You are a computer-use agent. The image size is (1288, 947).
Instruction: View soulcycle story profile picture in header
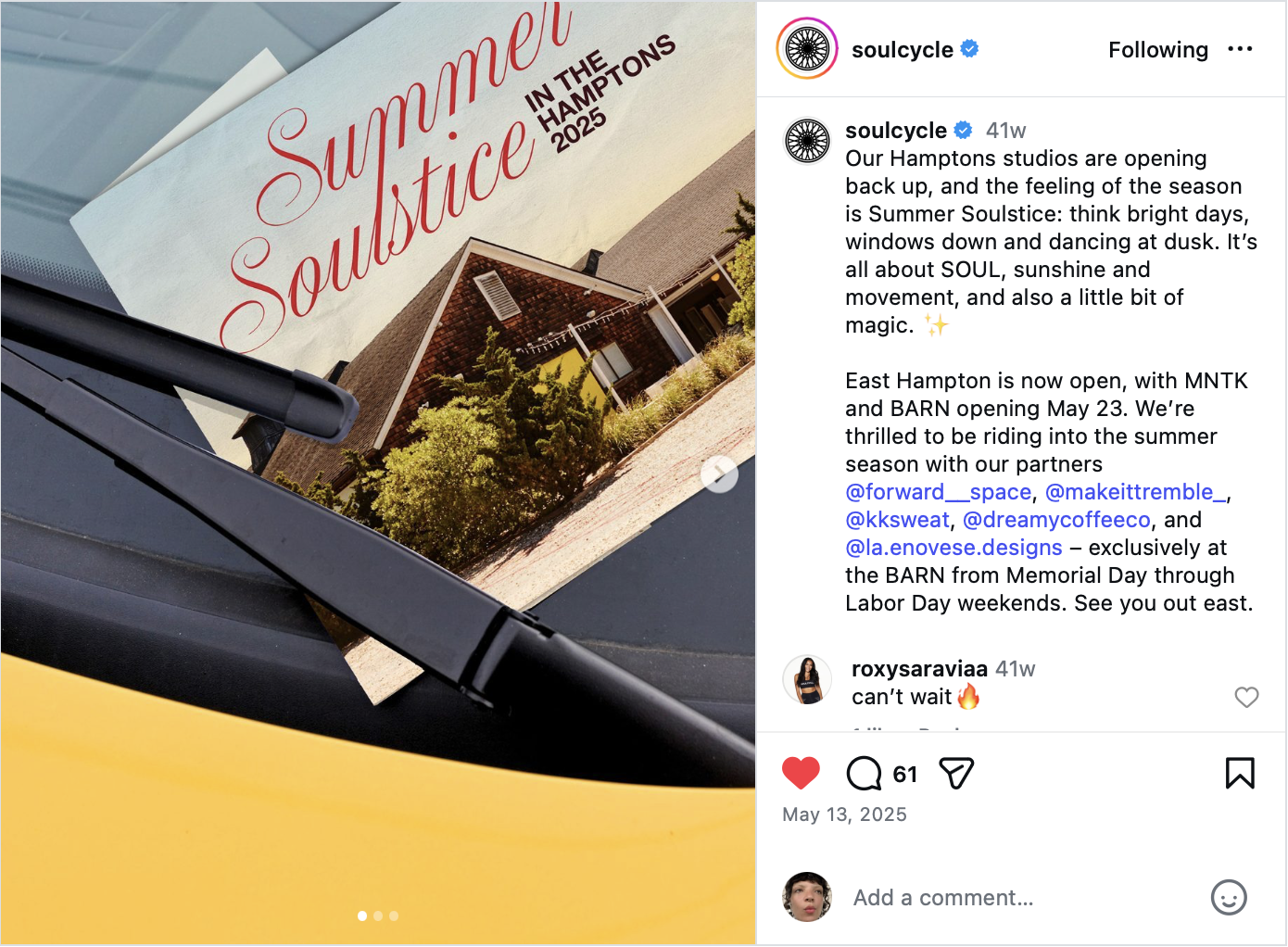click(x=807, y=48)
